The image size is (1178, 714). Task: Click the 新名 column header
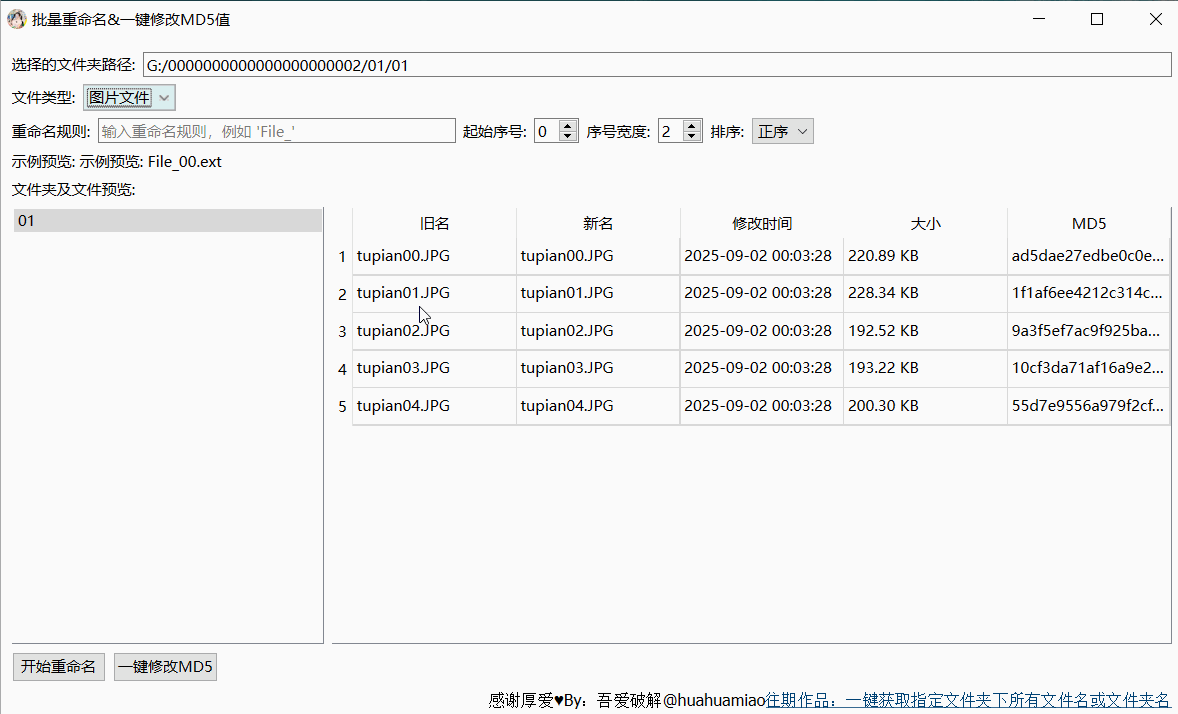tap(597, 223)
